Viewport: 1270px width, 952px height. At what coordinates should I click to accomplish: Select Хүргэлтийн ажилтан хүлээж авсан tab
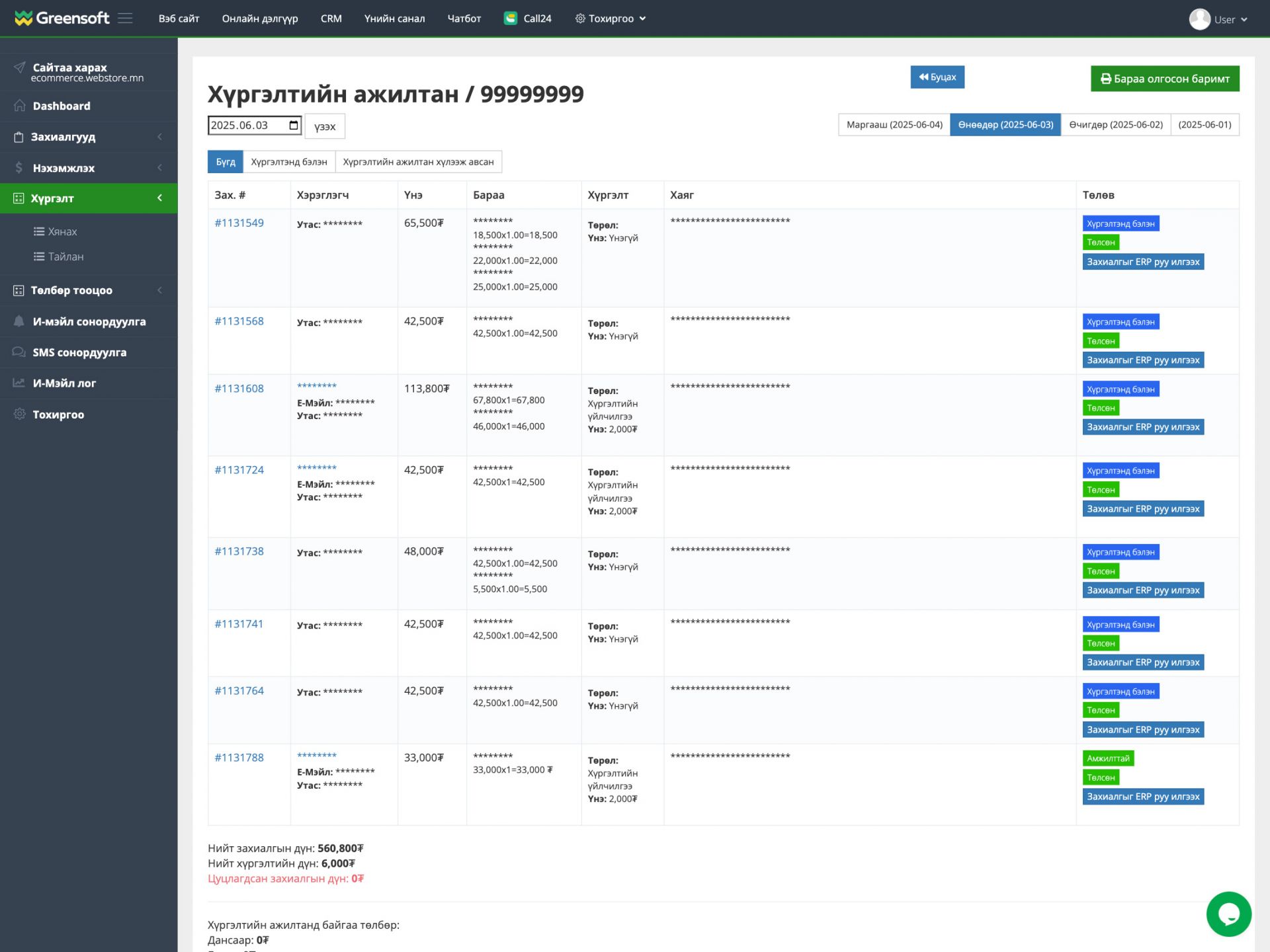tap(418, 162)
